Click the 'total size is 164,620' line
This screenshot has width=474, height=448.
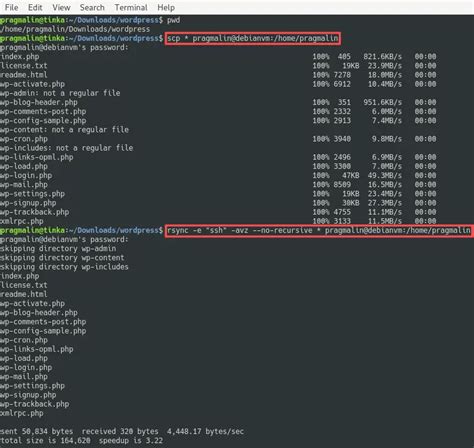point(82,441)
